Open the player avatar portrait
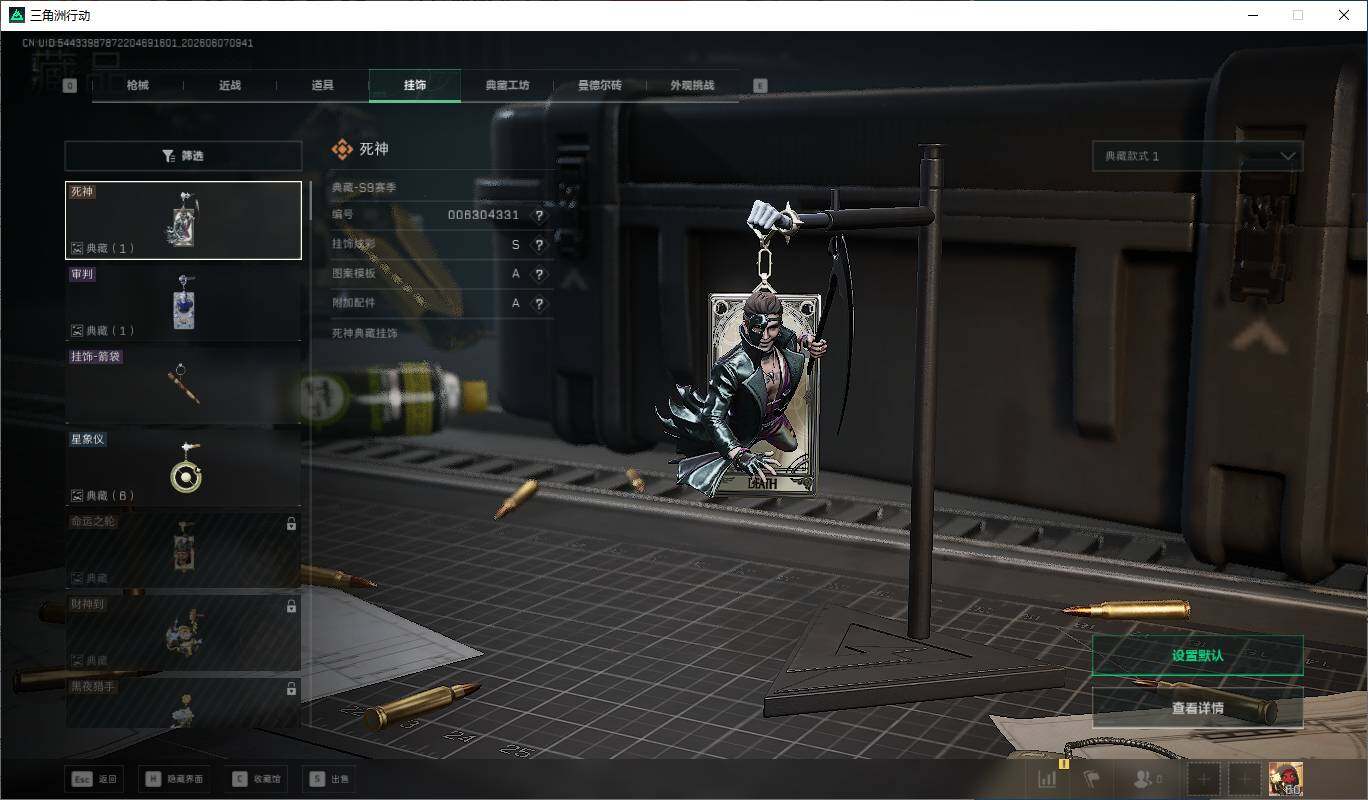The height and width of the screenshot is (800, 1368). point(1285,779)
